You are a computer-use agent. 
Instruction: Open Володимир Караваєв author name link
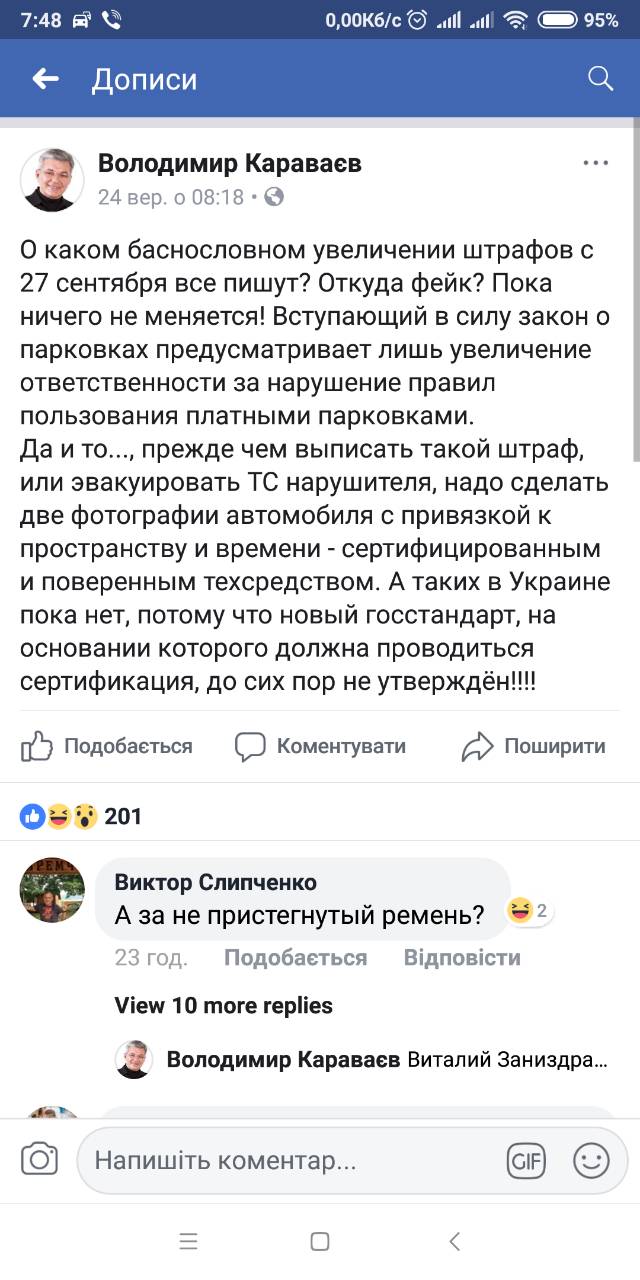pos(229,163)
